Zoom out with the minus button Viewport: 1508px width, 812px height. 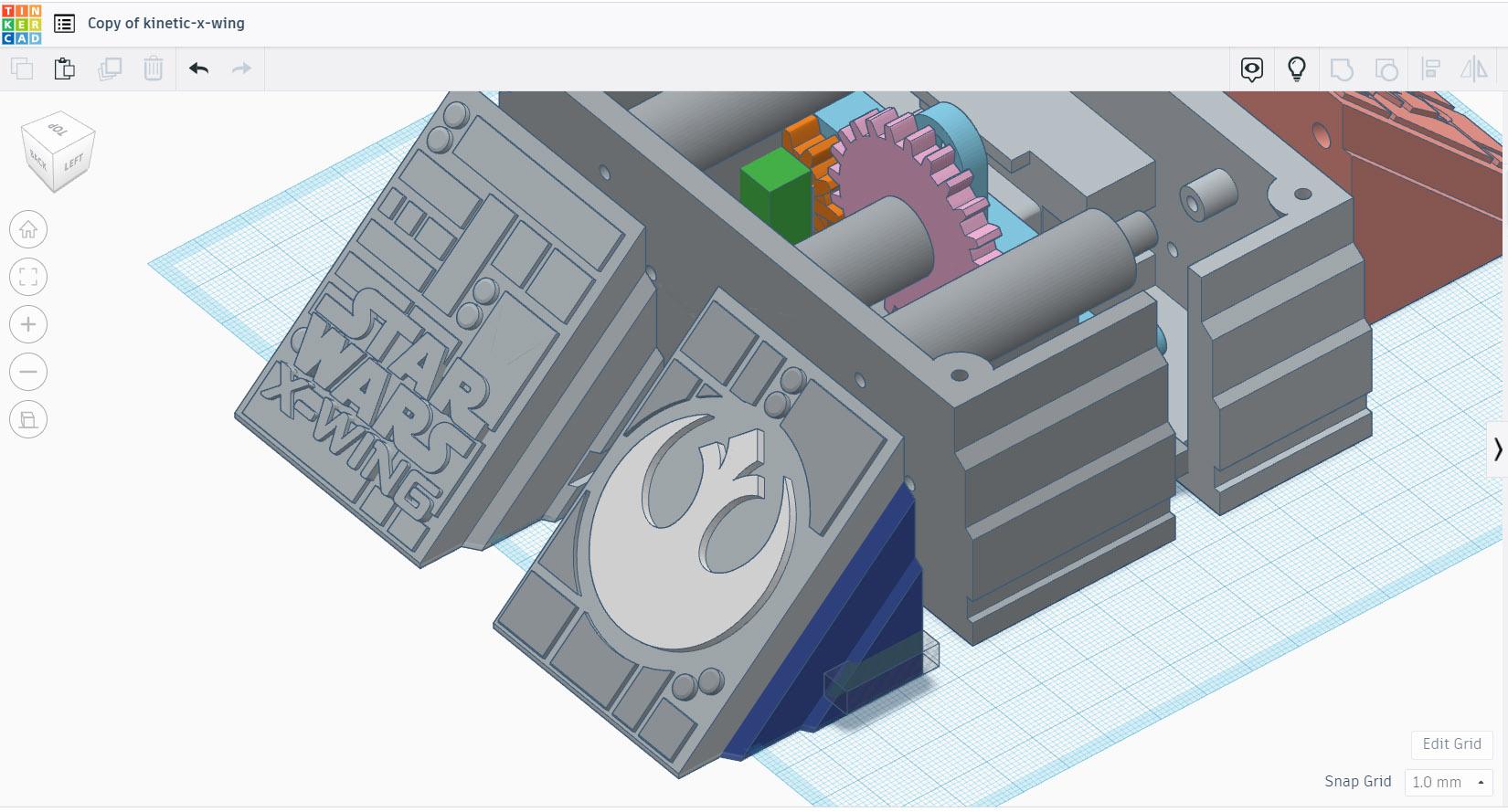coord(28,372)
